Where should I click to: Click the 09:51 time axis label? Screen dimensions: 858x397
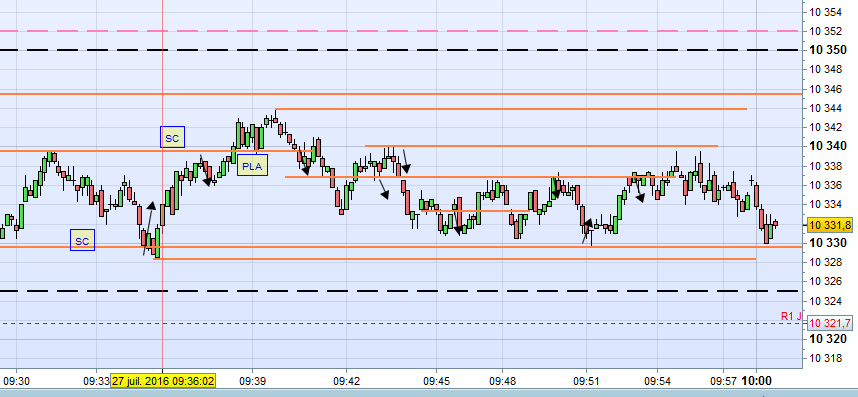coord(586,380)
